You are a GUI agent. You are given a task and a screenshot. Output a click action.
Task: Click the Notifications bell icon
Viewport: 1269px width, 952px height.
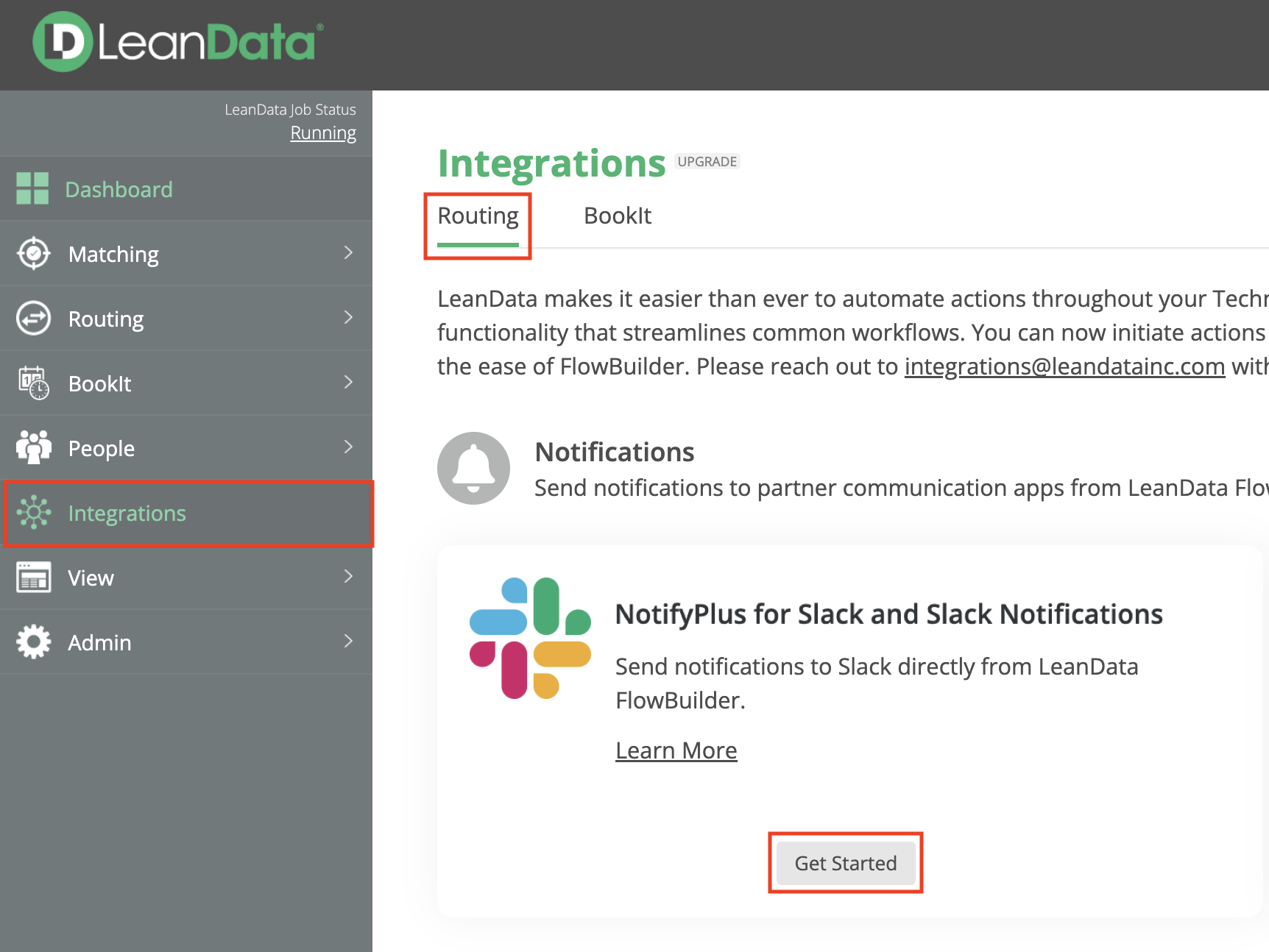click(x=473, y=468)
